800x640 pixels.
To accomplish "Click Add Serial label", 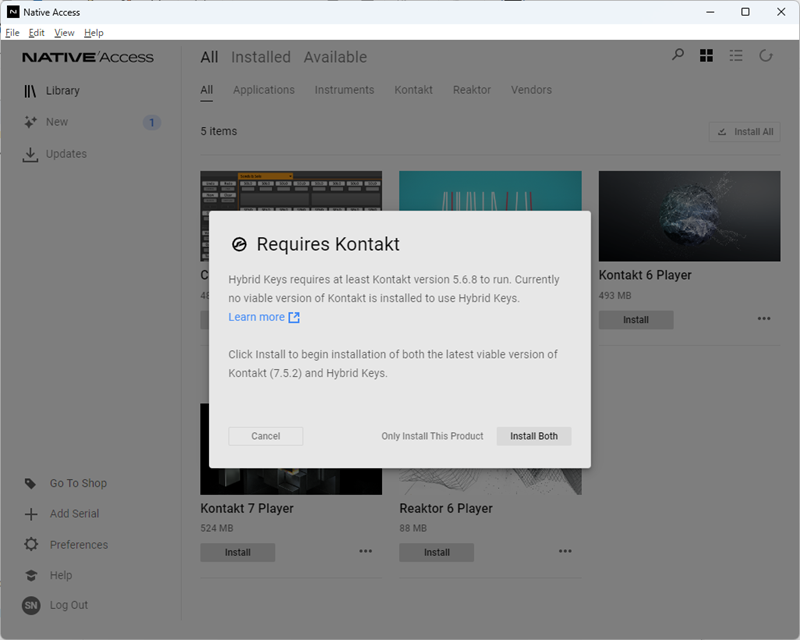I will pos(74,514).
